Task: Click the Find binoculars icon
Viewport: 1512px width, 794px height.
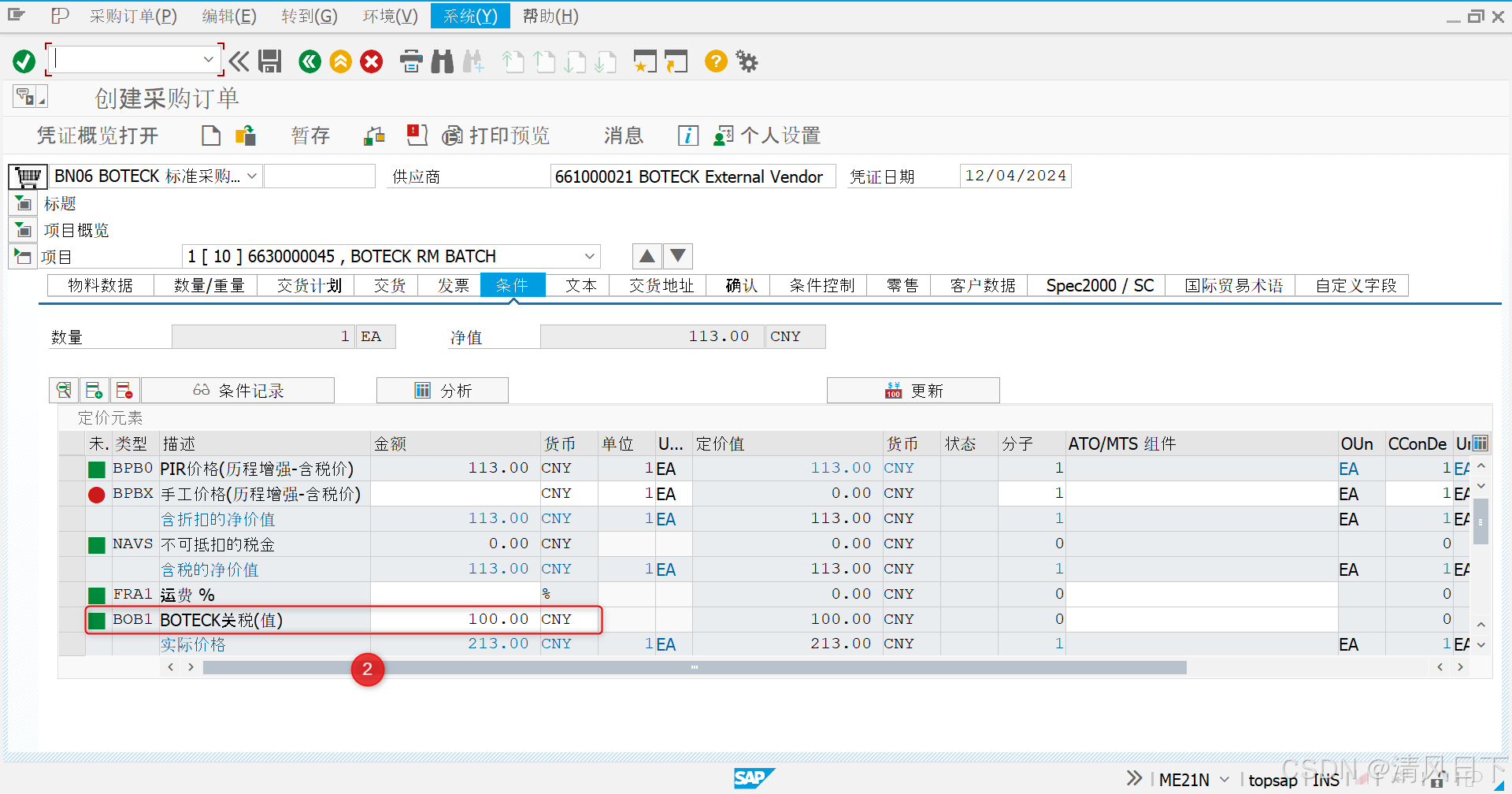Action: click(443, 61)
